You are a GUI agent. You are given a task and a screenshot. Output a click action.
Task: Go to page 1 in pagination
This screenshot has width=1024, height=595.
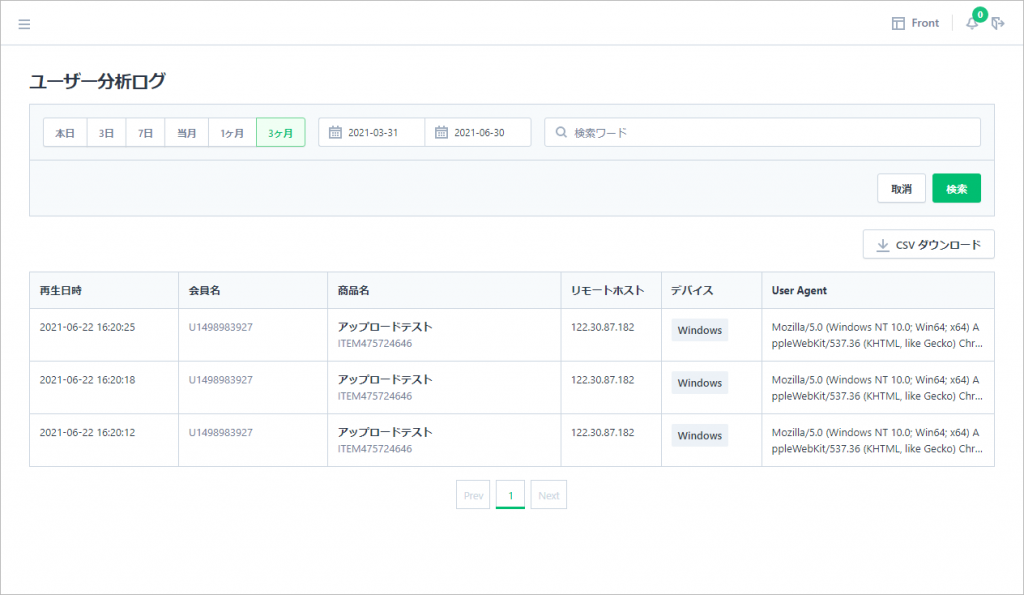pyautogui.click(x=510, y=495)
